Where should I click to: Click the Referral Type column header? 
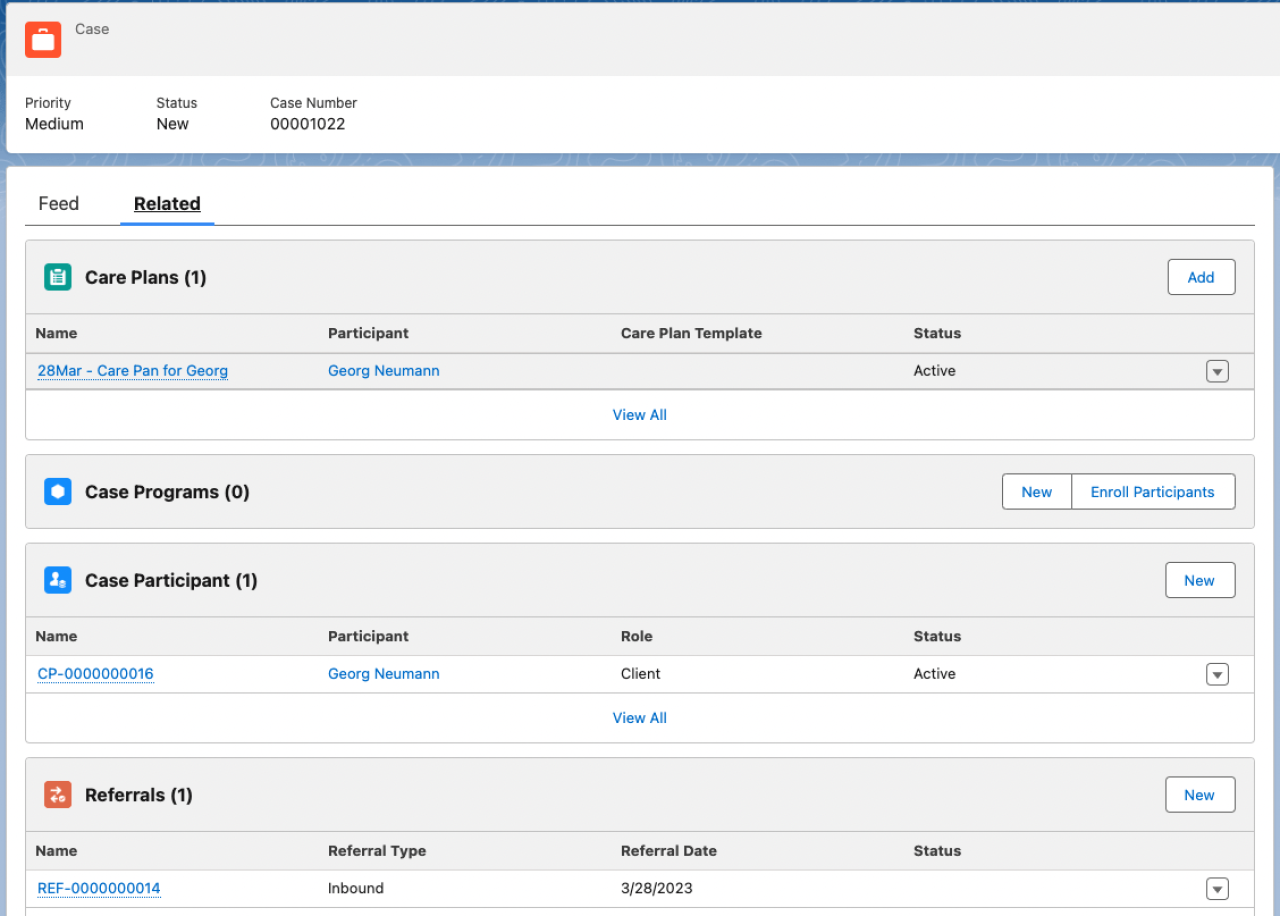pyautogui.click(x=377, y=851)
